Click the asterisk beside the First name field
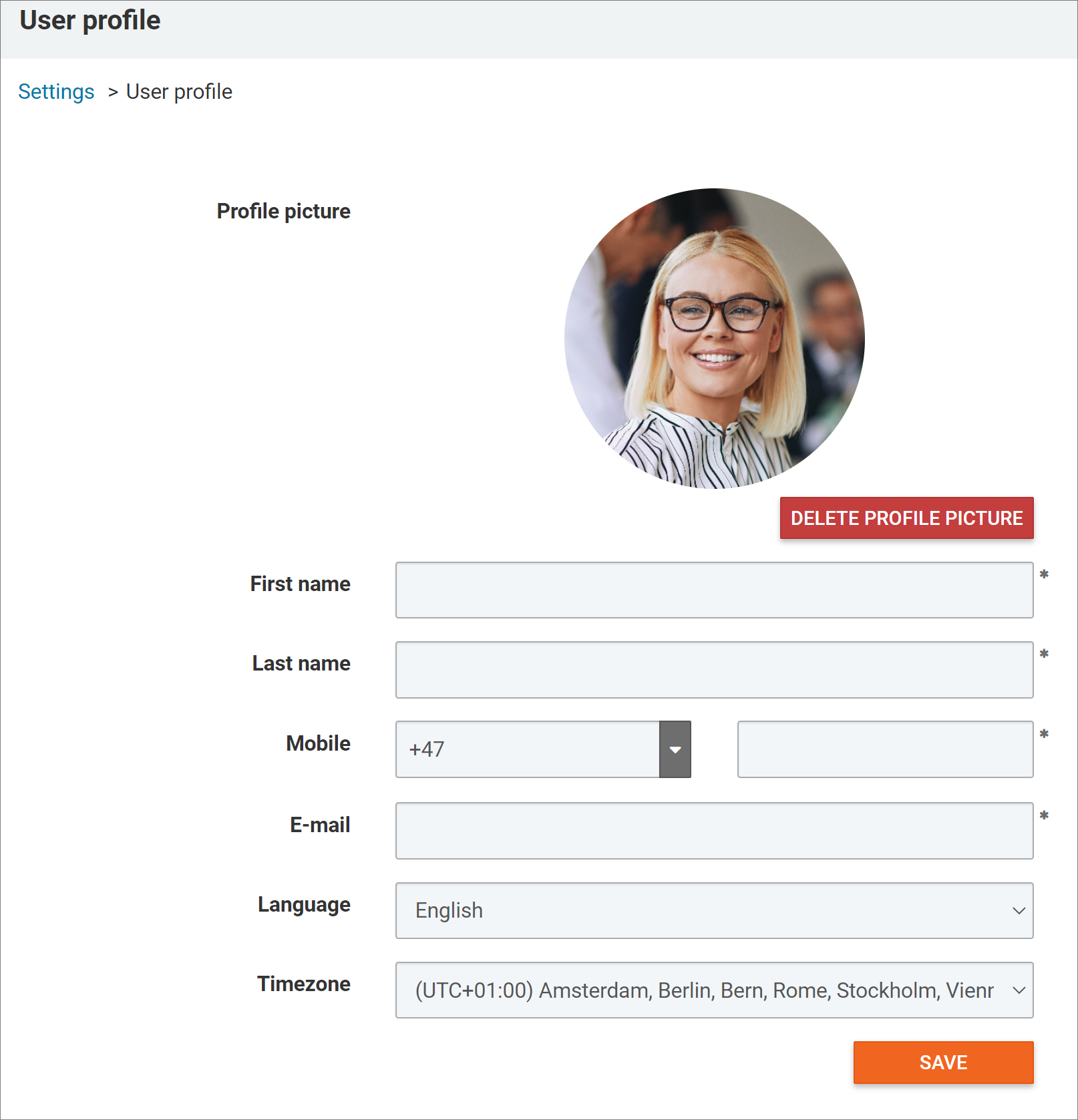1078x1120 pixels. [1044, 574]
